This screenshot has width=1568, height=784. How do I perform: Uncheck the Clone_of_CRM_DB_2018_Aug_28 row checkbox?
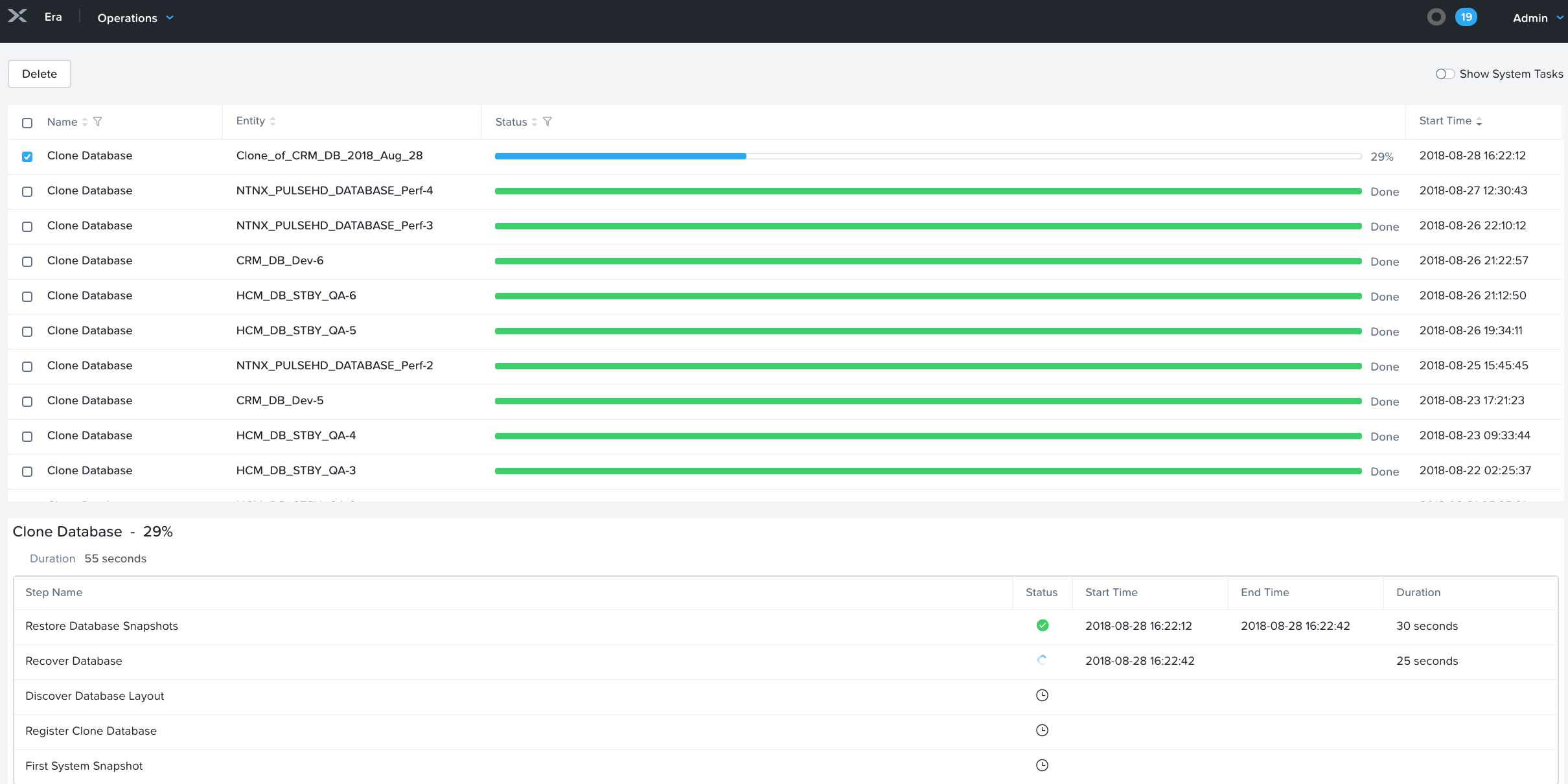pyautogui.click(x=27, y=157)
